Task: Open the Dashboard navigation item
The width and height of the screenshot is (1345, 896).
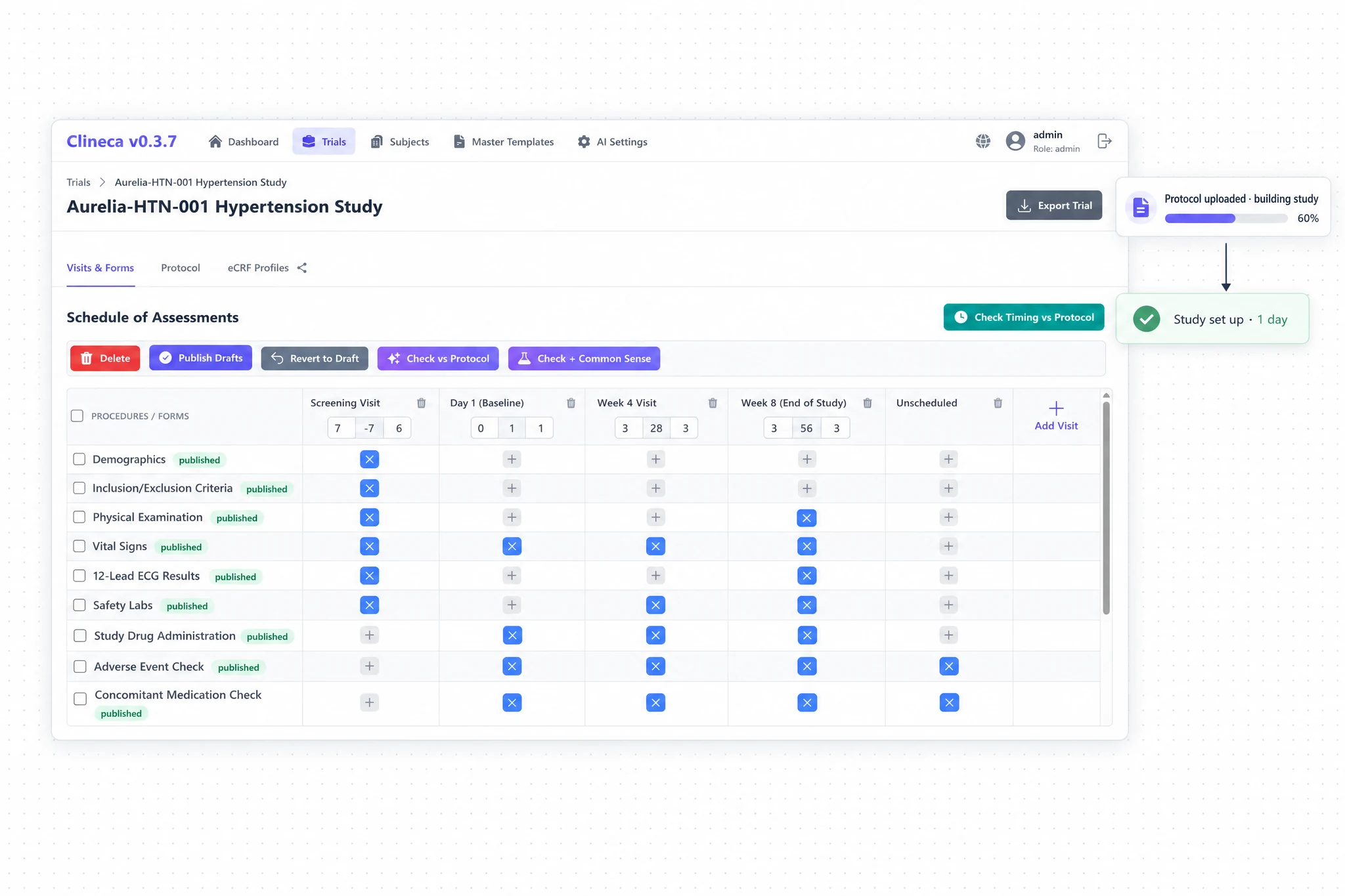Action: pos(244,141)
